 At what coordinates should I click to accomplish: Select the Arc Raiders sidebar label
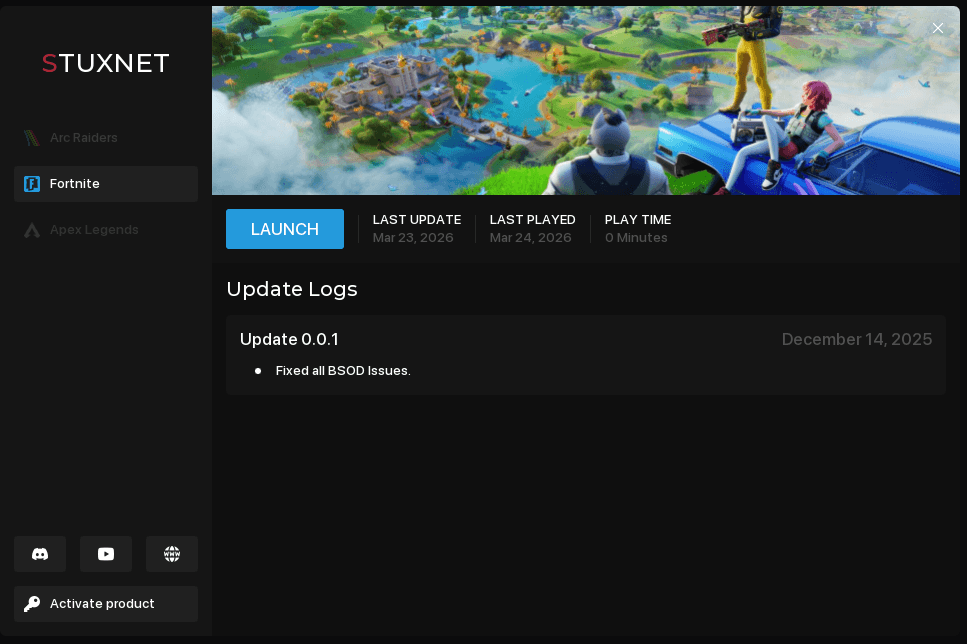(84, 138)
